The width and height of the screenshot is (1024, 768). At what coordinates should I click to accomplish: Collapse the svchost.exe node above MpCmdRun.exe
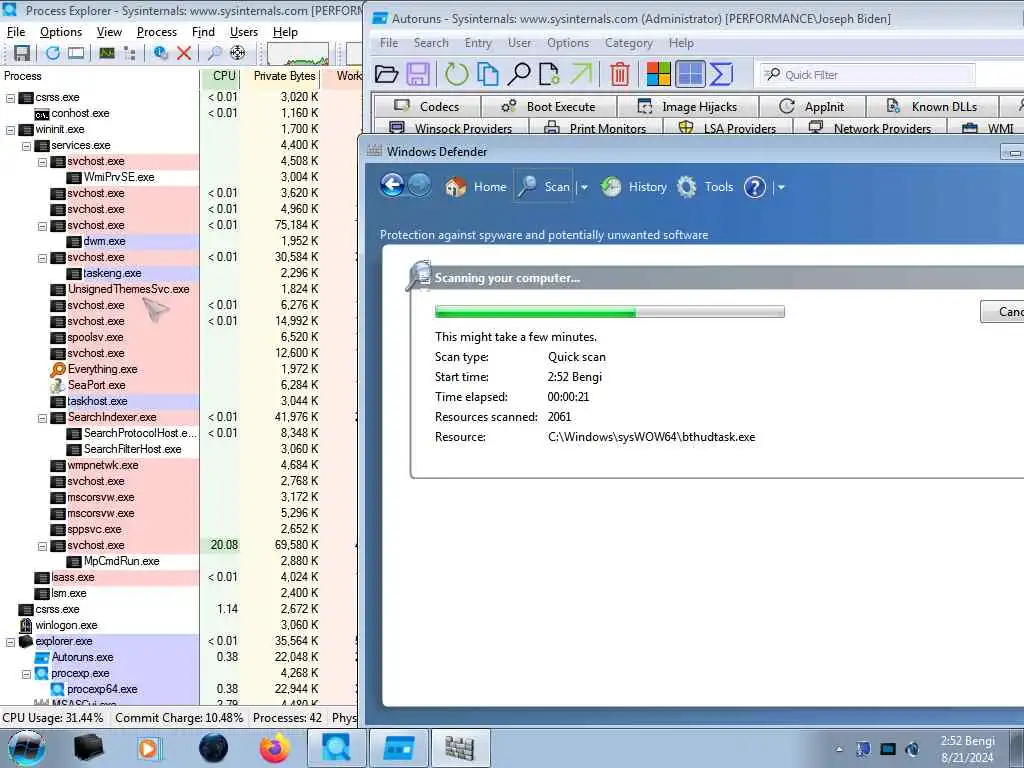(x=42, y=546)
